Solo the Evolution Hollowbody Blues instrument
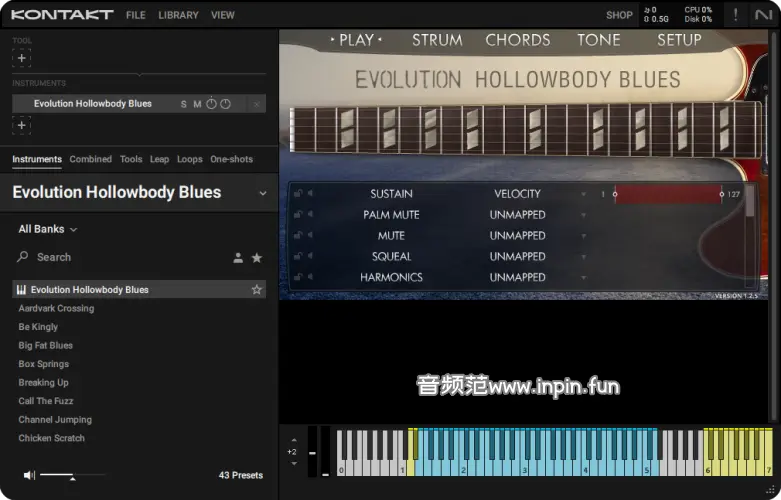Image resolution: width=781 pixels, height=500 pixels. click(184, 104)
